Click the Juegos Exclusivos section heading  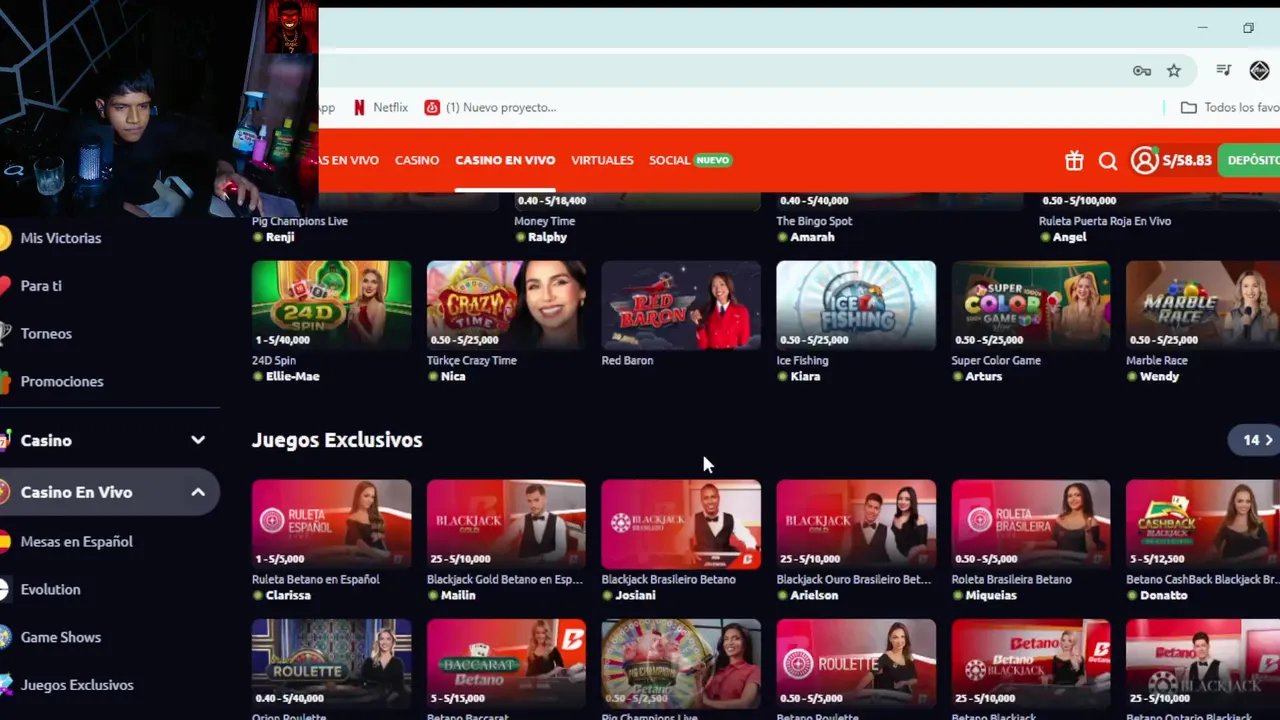pos(337,440)
